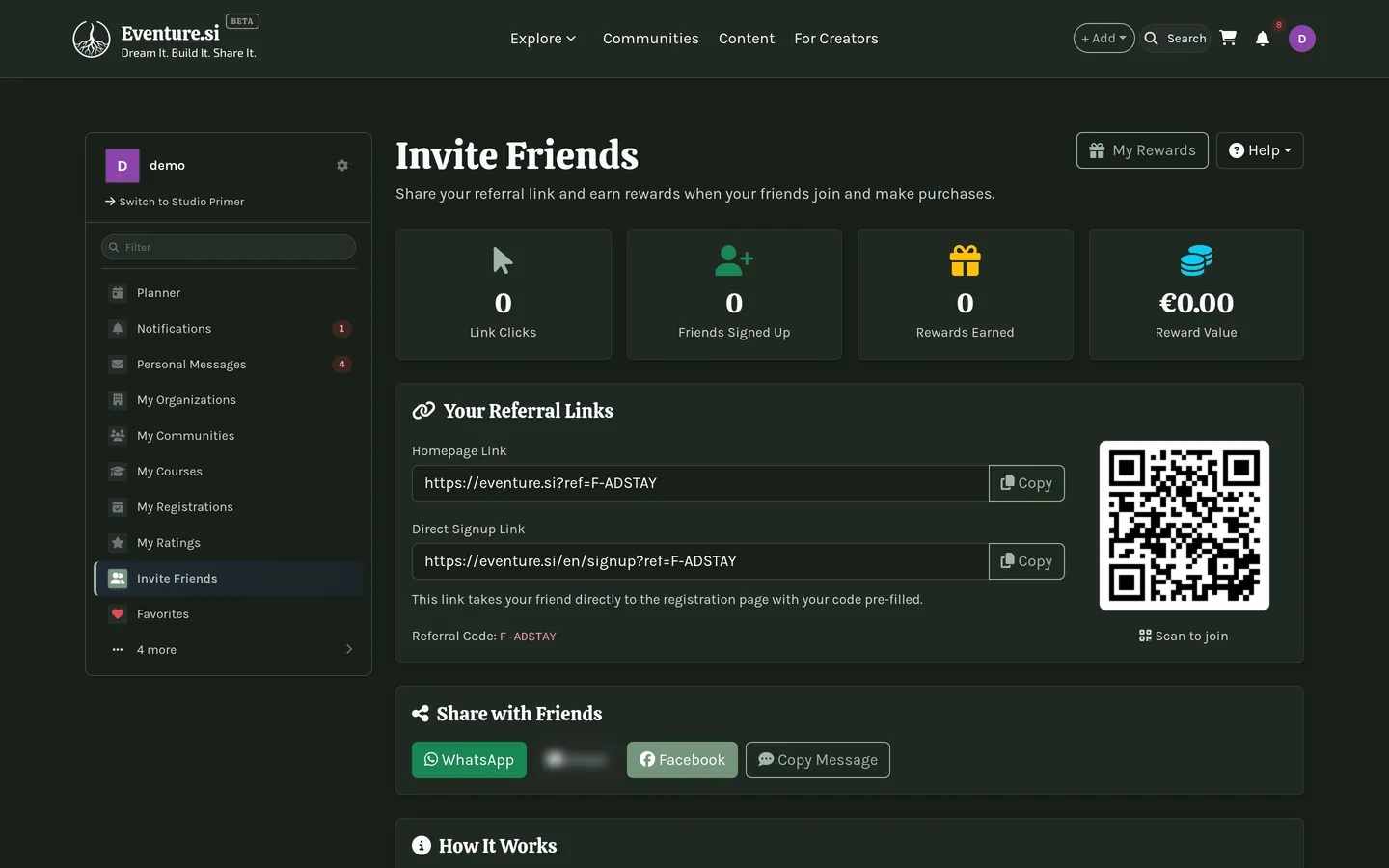This screenshot has height=868, width=1389.
Task: Open the + Add dropdown
Action: (1103, 39)
